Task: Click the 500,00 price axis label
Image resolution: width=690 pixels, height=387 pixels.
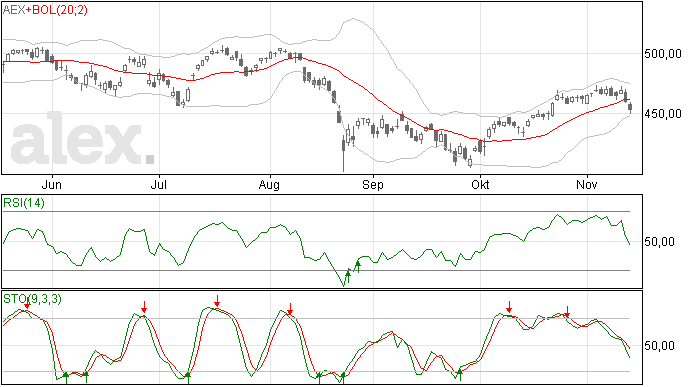Action: point(663,54)
